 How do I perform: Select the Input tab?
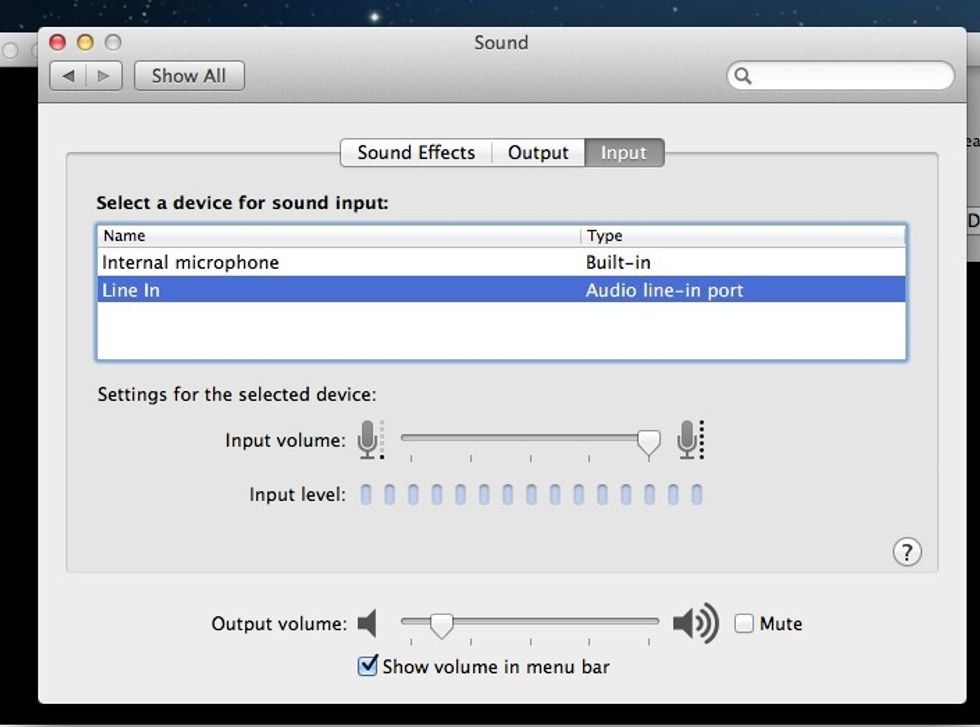pyautogui.click(x=623, y=153)
